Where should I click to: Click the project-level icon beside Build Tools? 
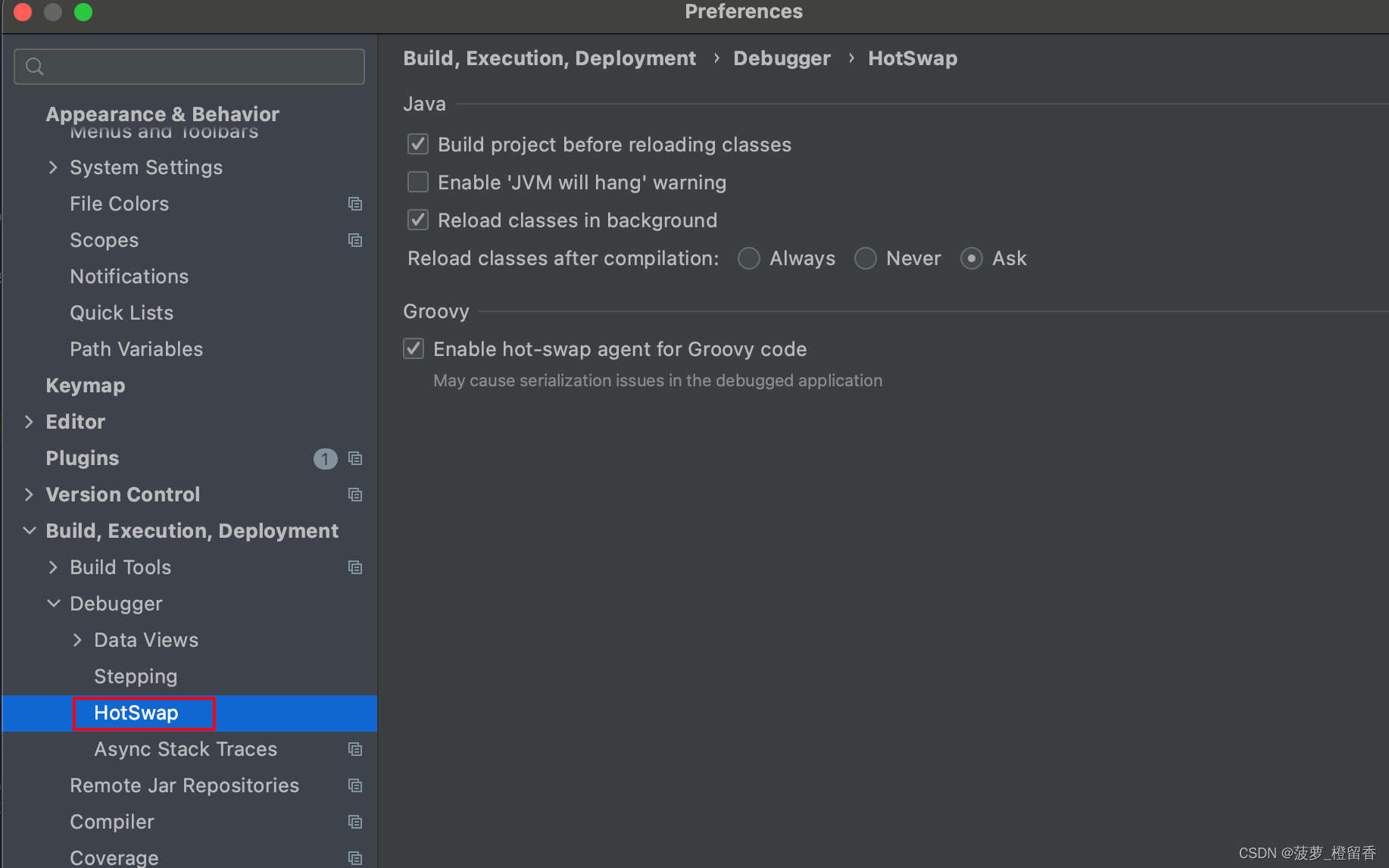355,567
